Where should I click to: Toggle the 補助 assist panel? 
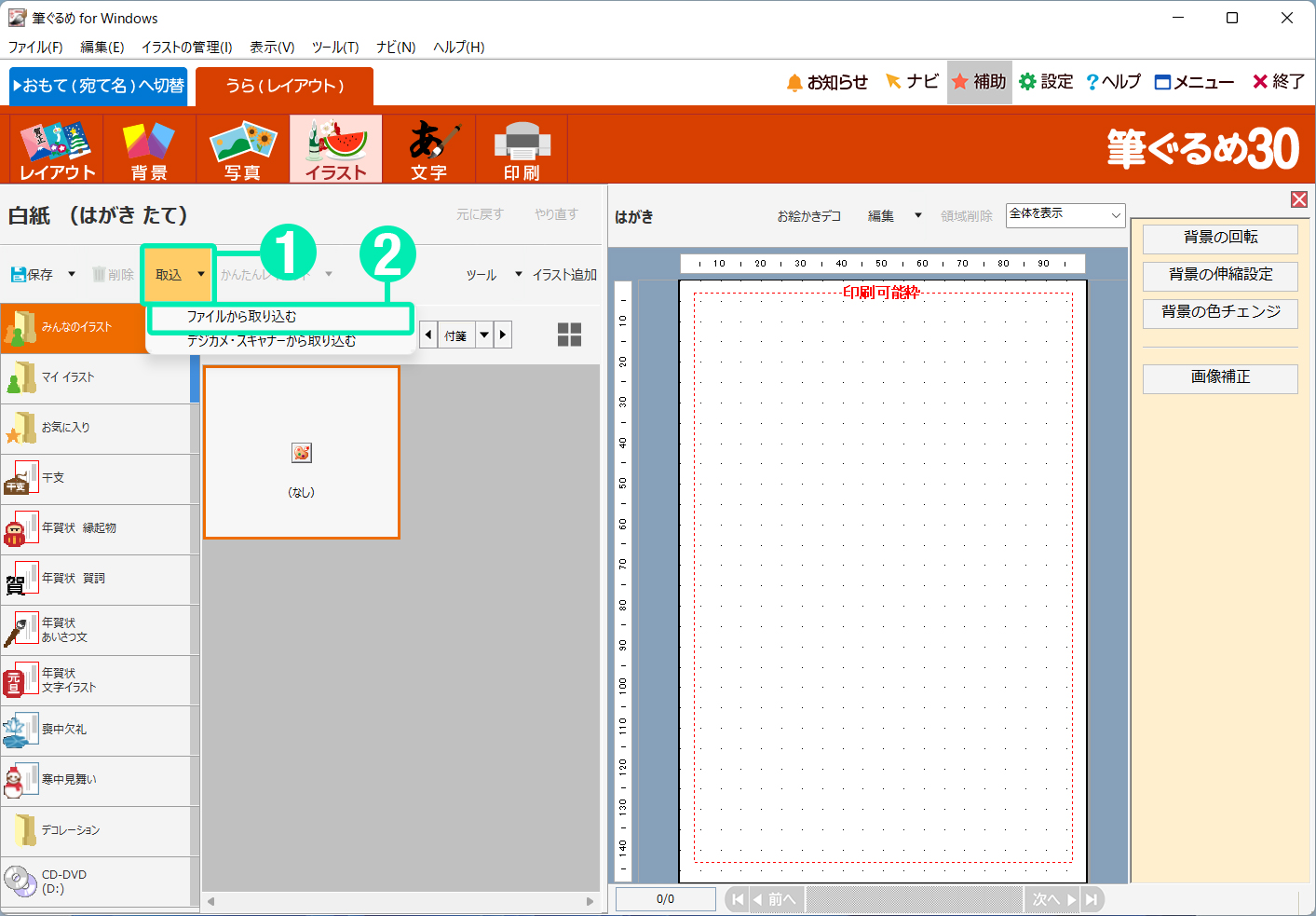click(x=979, y=82)
